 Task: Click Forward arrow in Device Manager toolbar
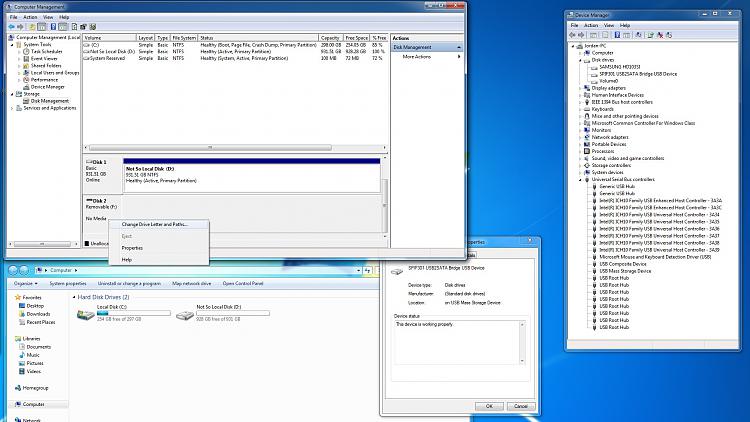click(582, 35)
